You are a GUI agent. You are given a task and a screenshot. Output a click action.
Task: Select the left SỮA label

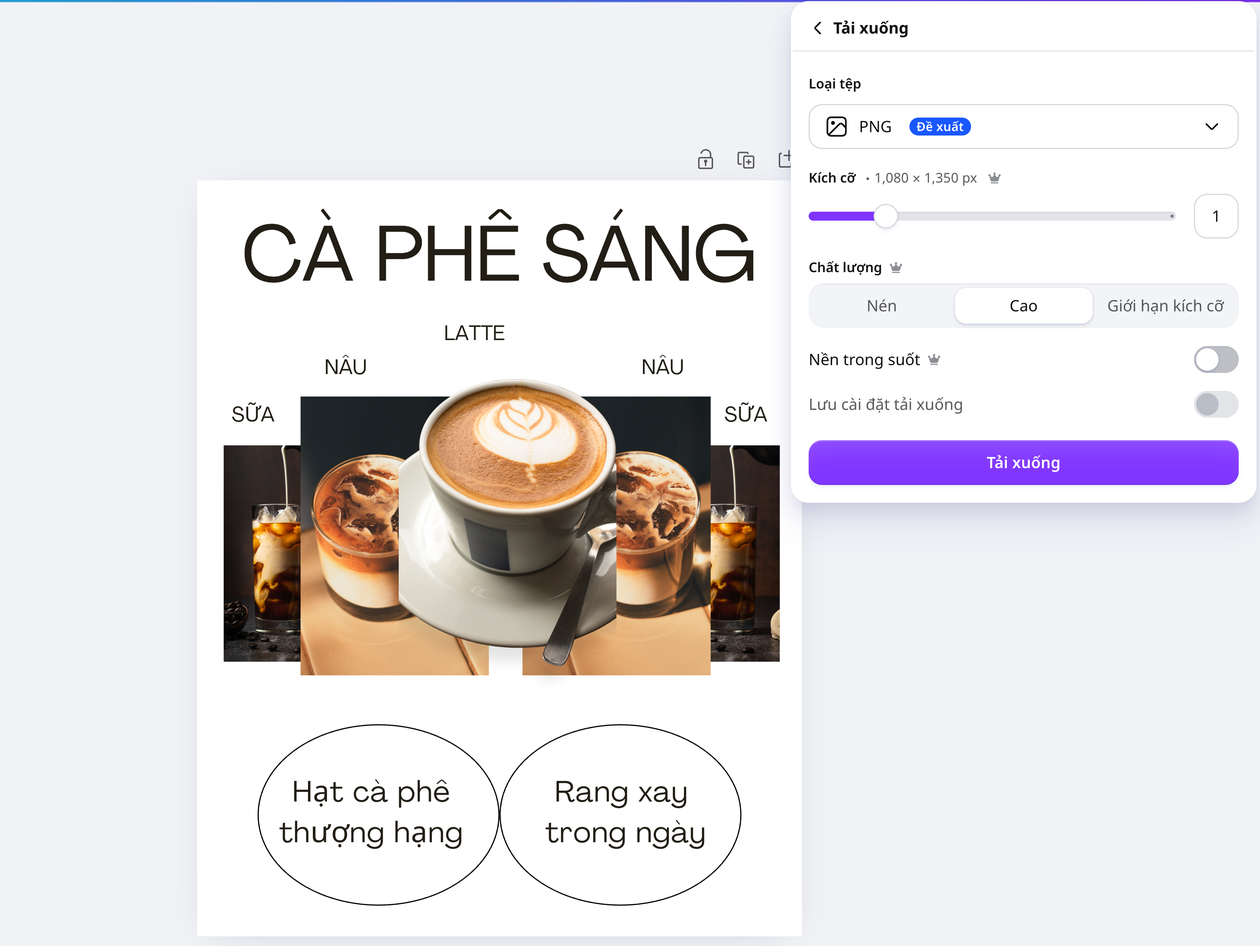tap(253, 414)
